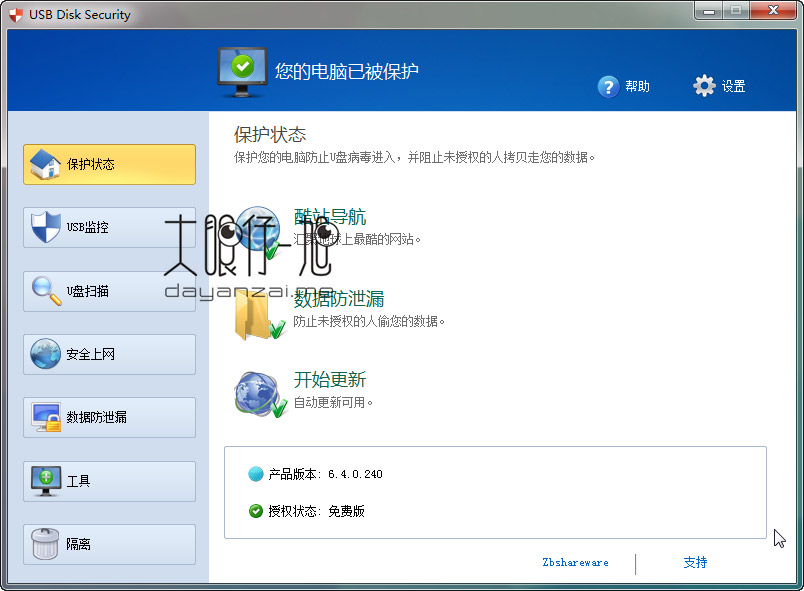Click the USB Disk Security title bar shield icon
This screenshot has width=804, height=591.
coord(16,15)
